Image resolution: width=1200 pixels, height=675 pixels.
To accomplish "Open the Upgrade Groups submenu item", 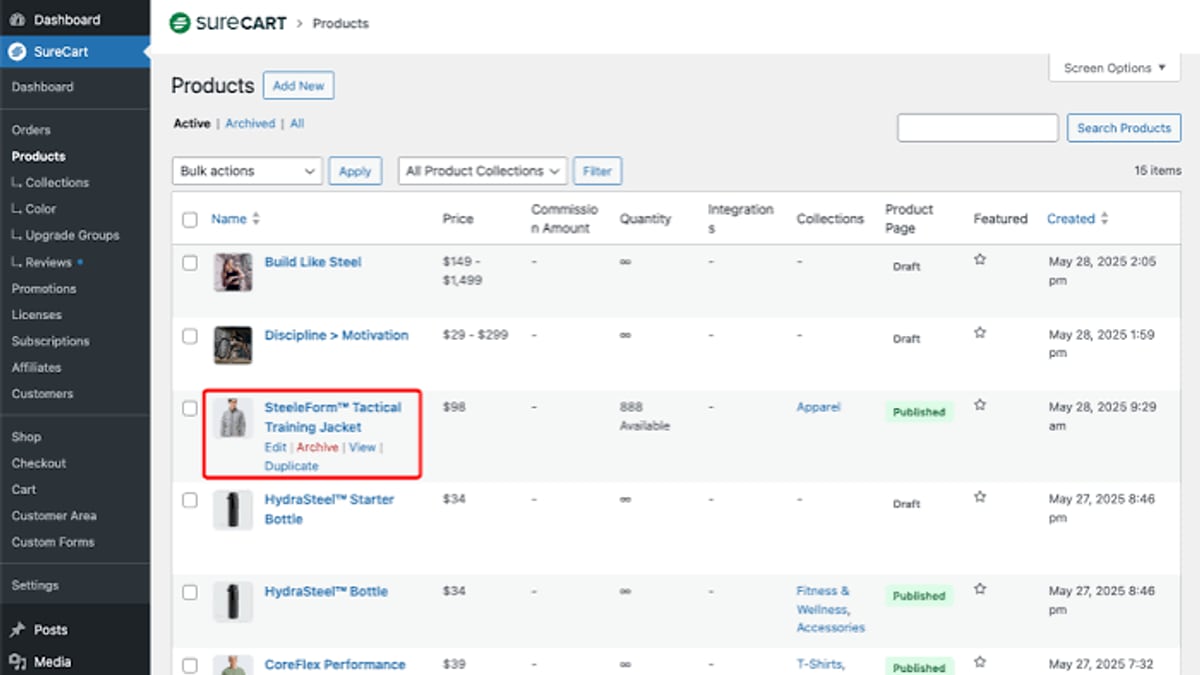I will click(72, 235).
